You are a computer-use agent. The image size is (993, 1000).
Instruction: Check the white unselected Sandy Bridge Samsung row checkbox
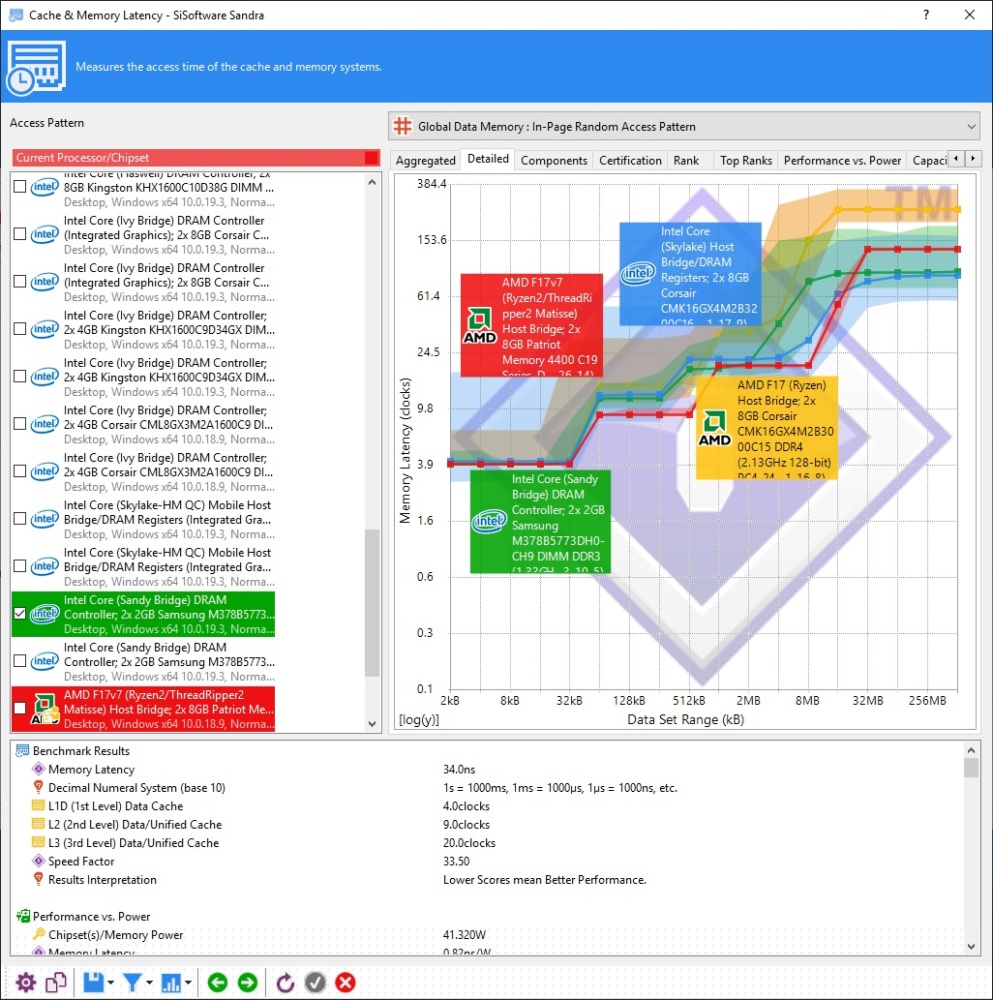pos(20,661)
